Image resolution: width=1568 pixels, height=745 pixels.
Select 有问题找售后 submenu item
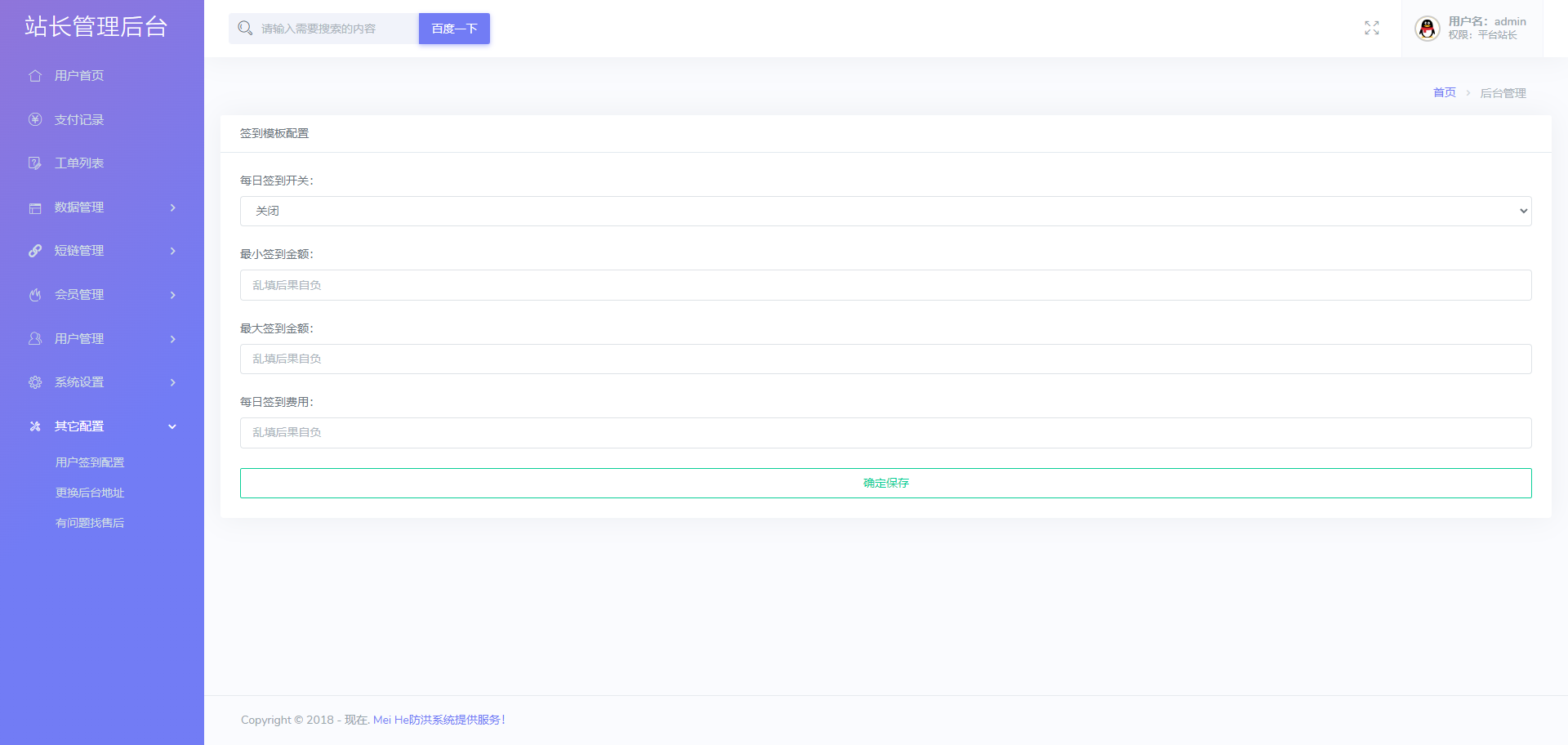click(x=90, y=523)
